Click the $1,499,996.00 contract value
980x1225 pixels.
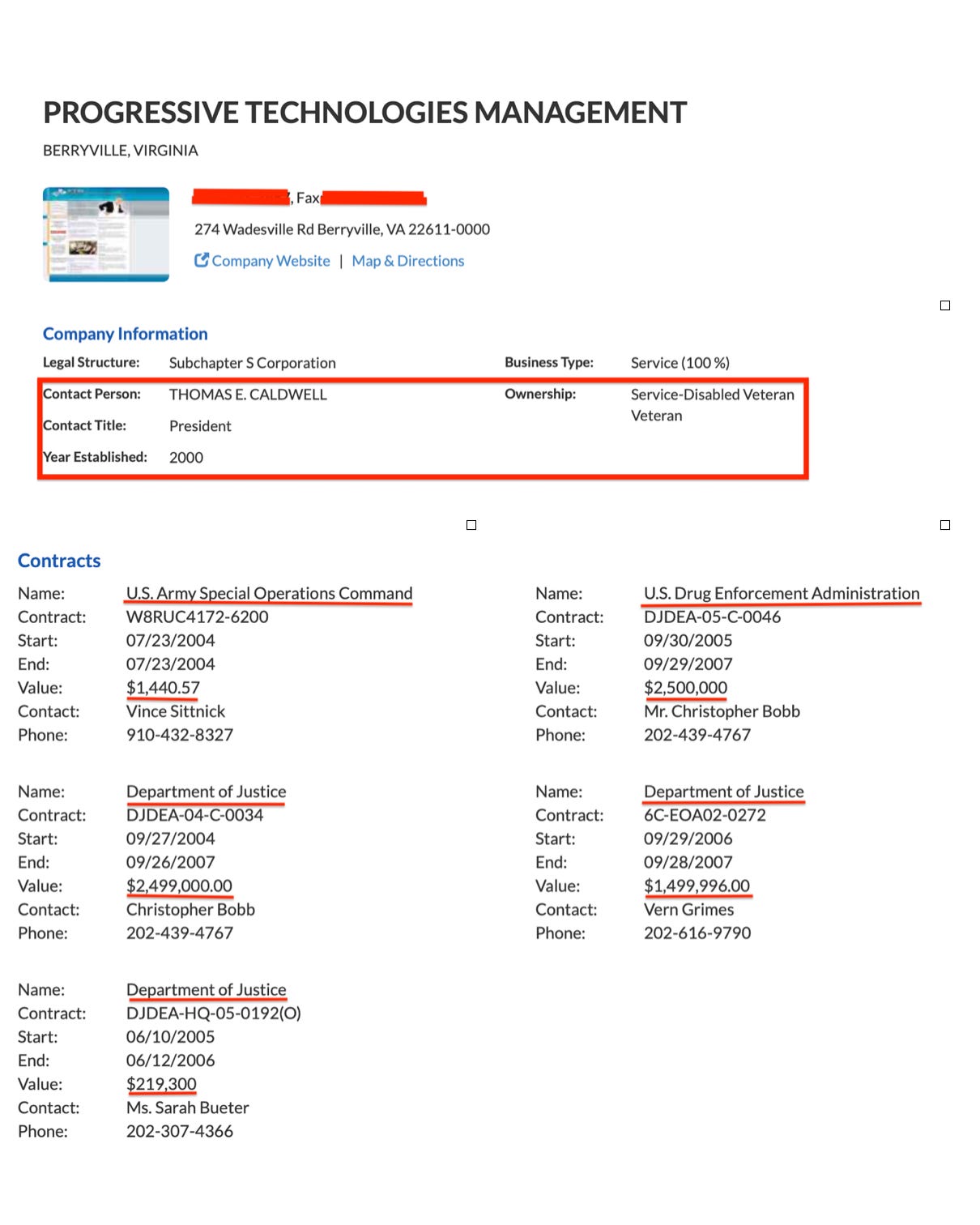[x=697, y=886]
